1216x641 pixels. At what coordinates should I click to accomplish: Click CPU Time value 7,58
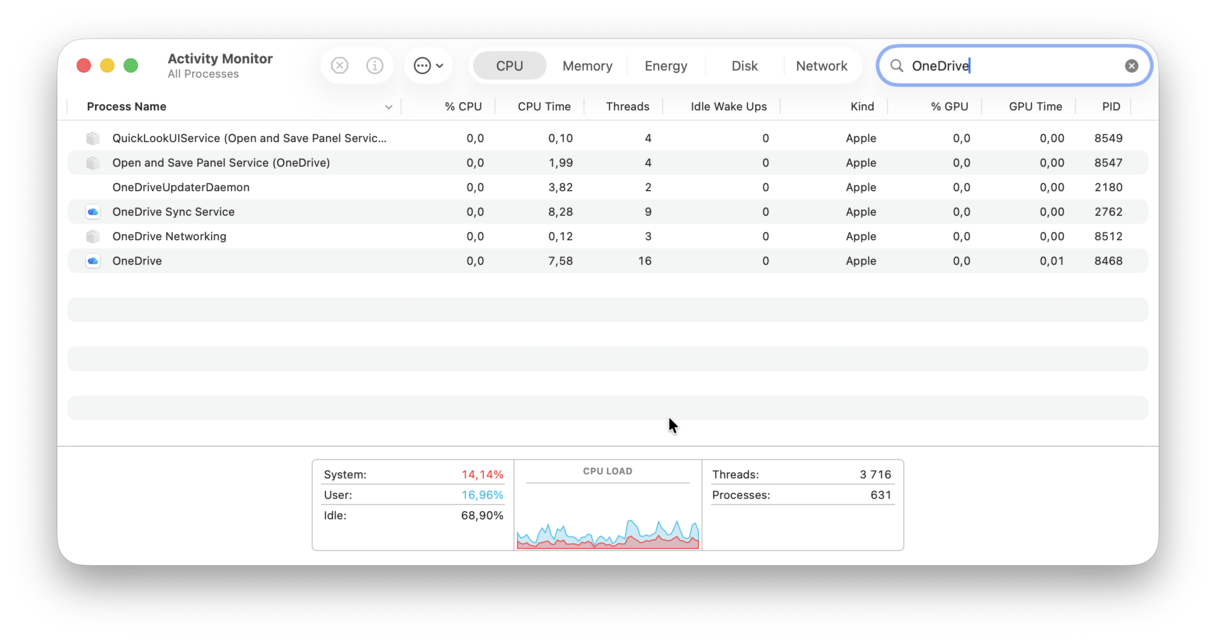[x=560, y=261]
